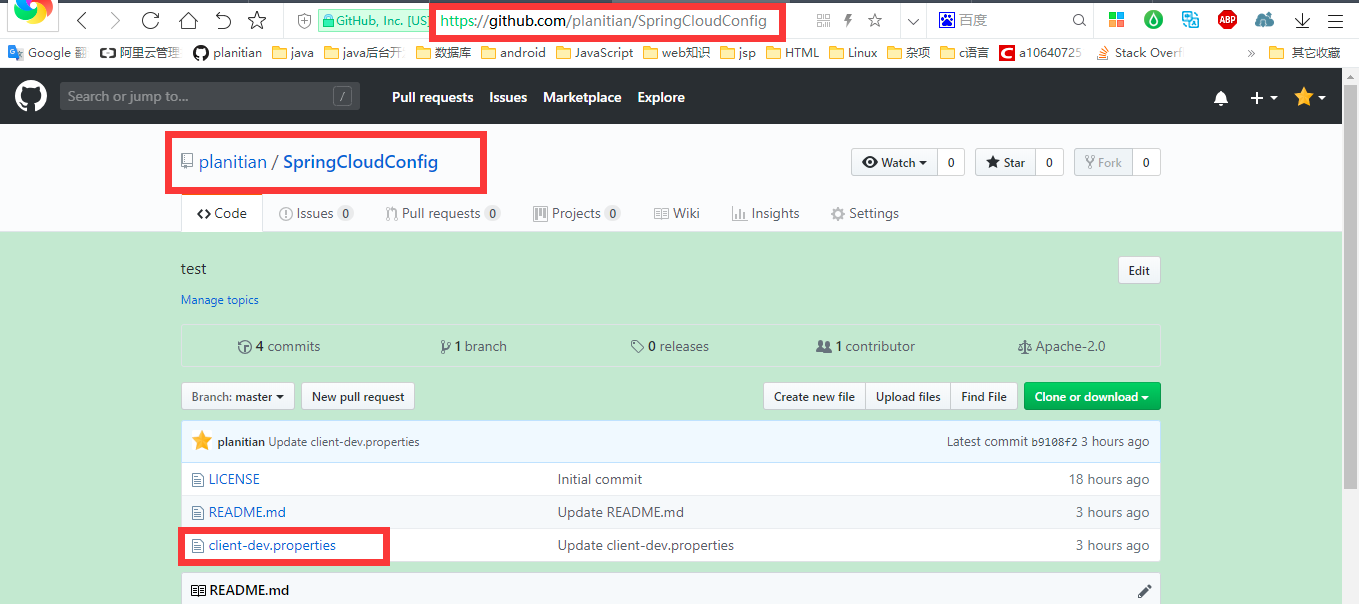Open Issues in top navigation

pos(508,97)
